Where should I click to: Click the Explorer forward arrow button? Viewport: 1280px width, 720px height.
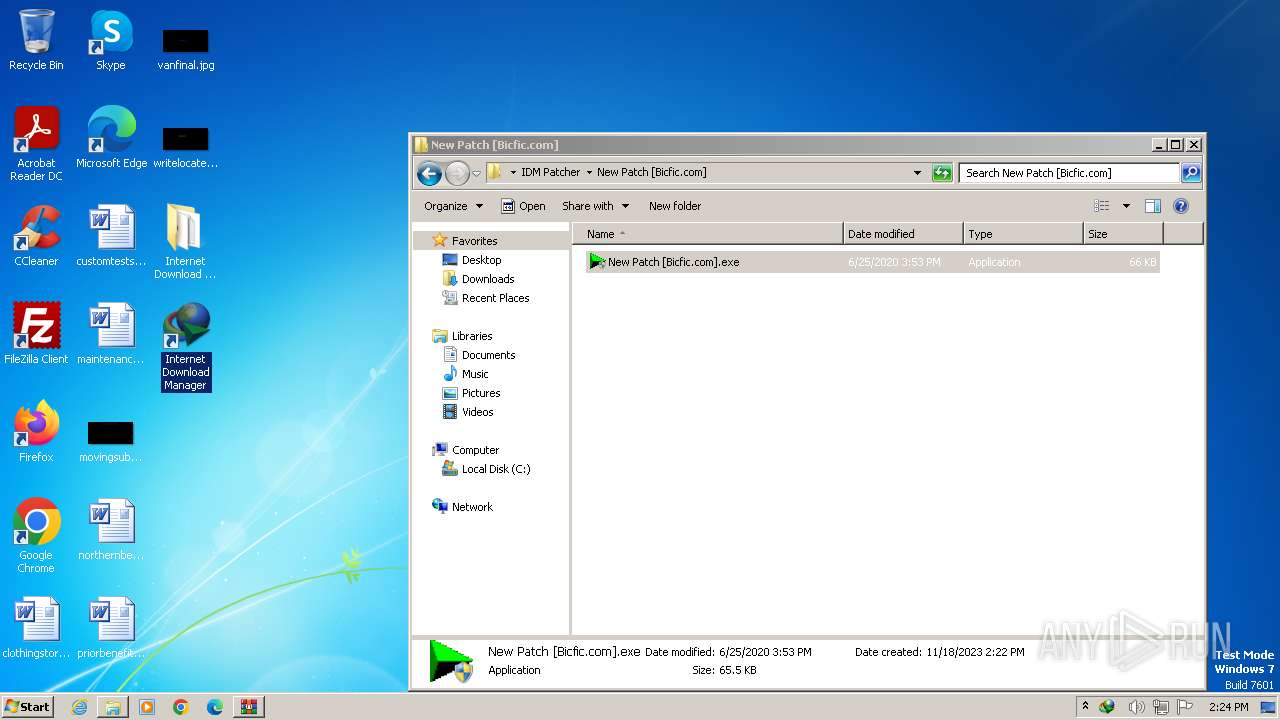pos(457,173)
